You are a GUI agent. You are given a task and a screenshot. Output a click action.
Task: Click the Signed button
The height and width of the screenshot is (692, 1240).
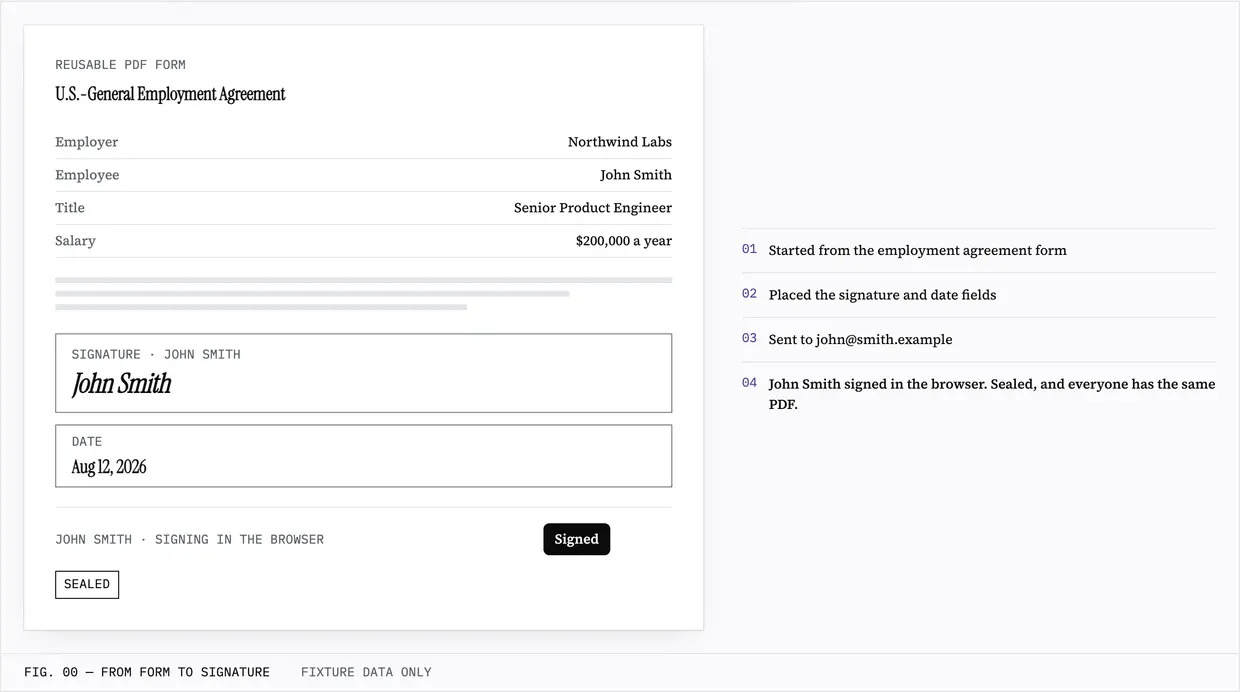[576, 539]
